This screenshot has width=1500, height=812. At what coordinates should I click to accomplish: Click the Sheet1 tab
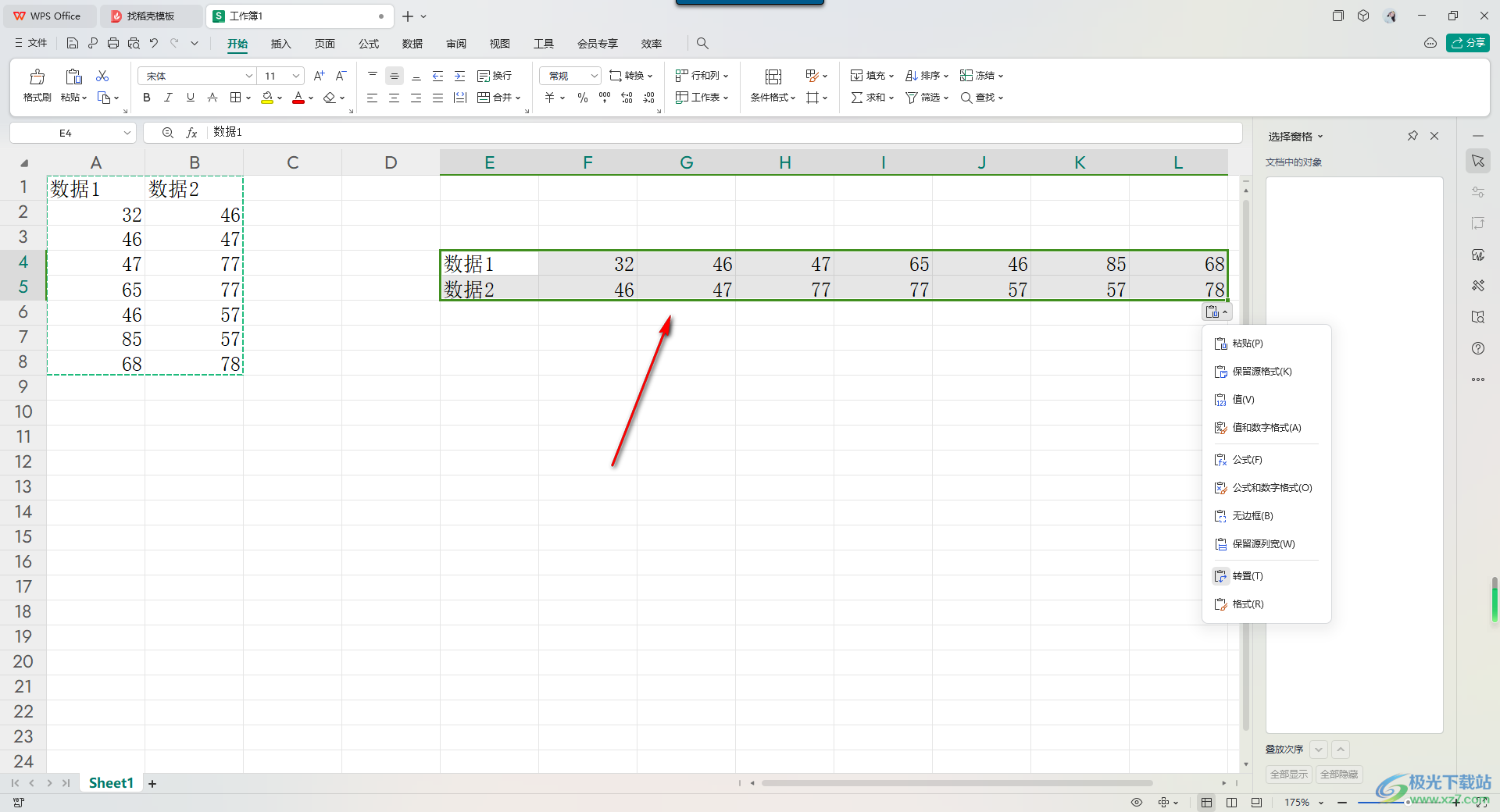click(111, 783)
